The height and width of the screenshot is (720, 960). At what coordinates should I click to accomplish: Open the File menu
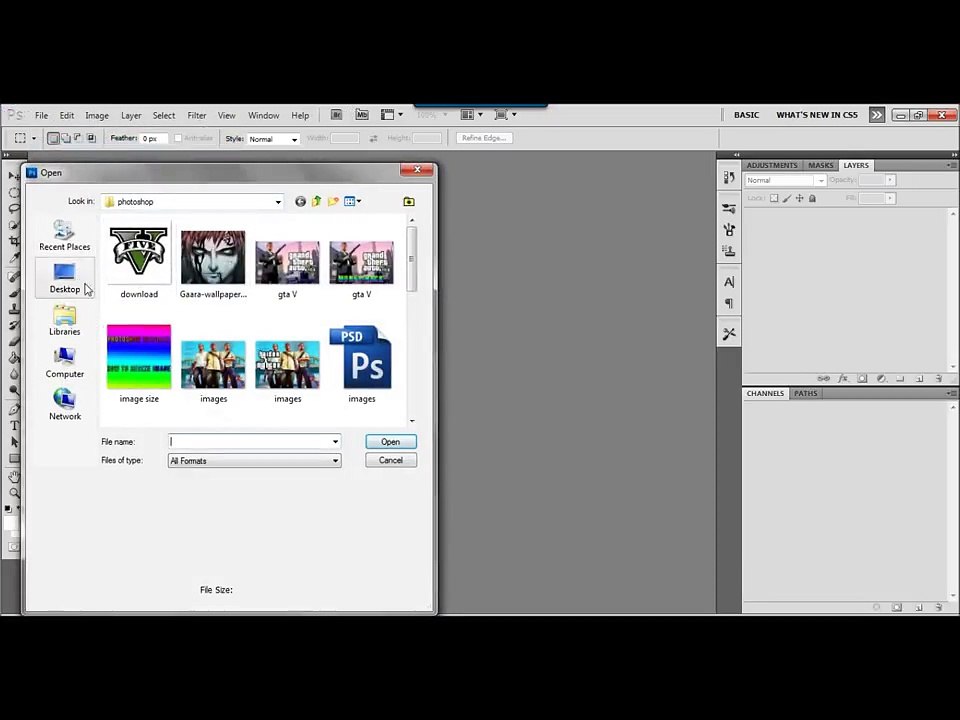click(x=42, y=115)
